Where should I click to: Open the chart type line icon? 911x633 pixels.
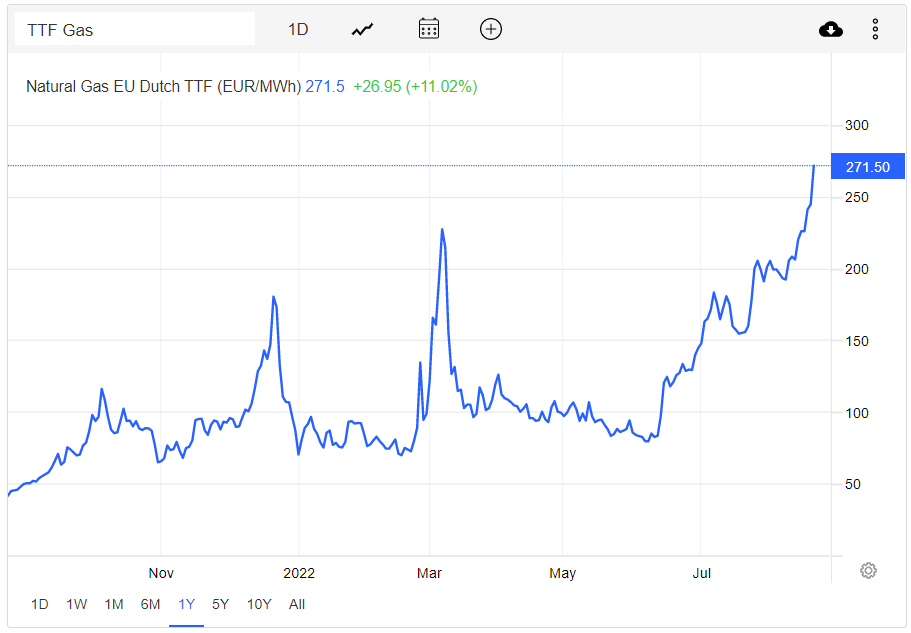click(363, 30)
